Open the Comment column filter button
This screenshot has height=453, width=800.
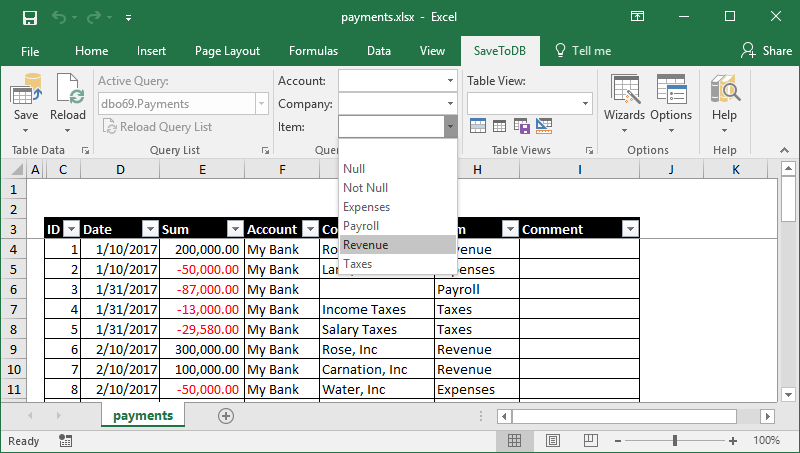tap(631, 230)
